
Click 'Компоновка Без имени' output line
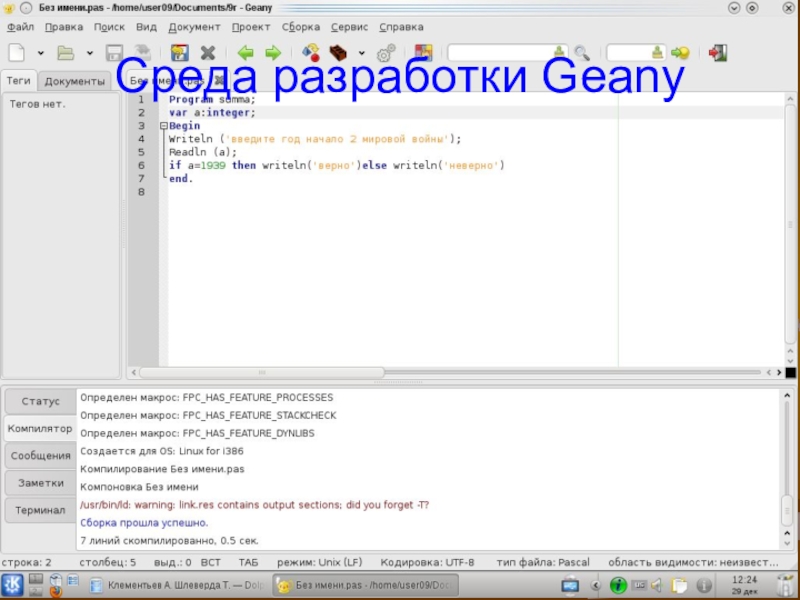point(139,487)
